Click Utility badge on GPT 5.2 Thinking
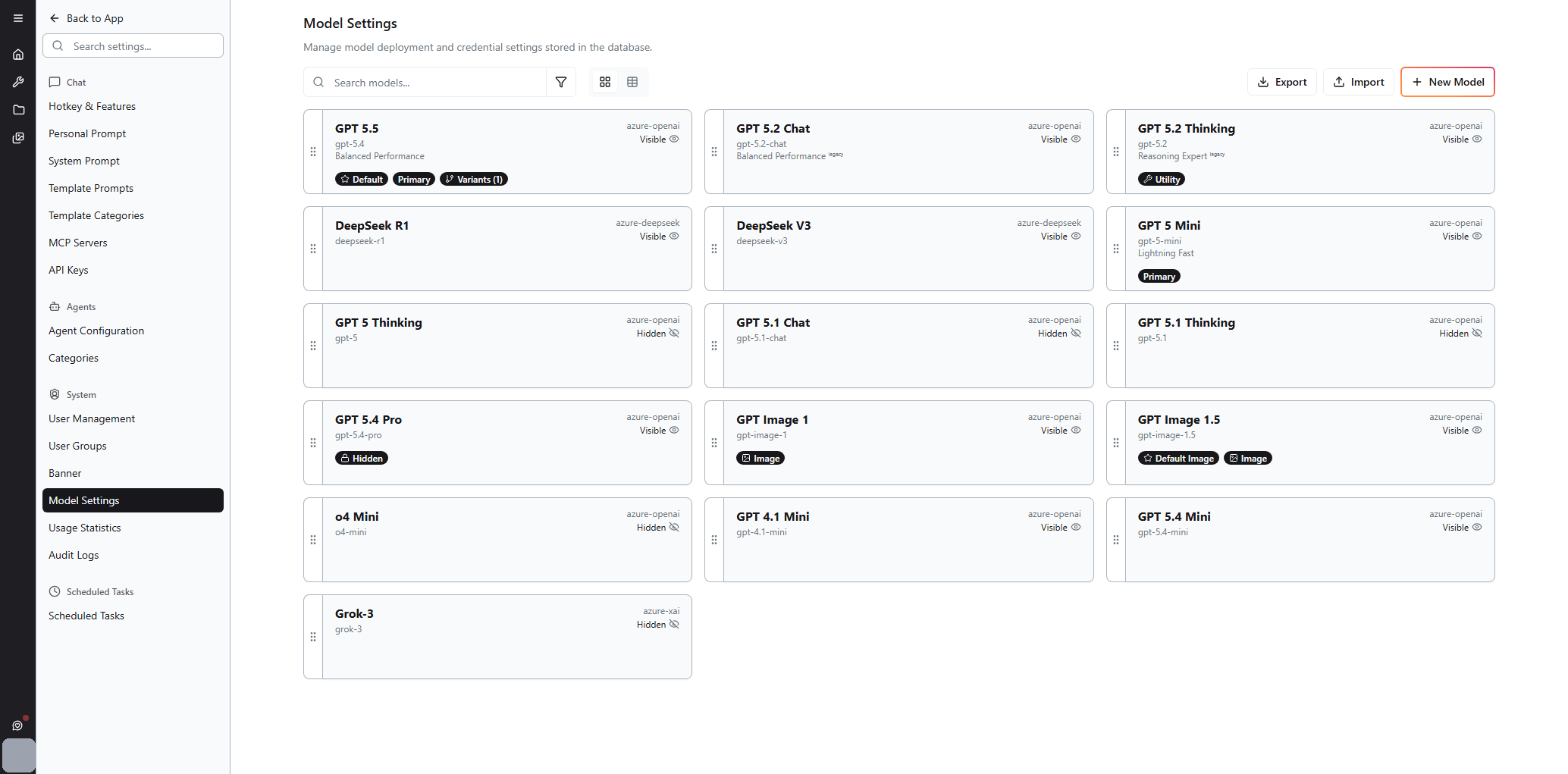The width and height of the screenshot is (1568, 774). (1161, 179)
